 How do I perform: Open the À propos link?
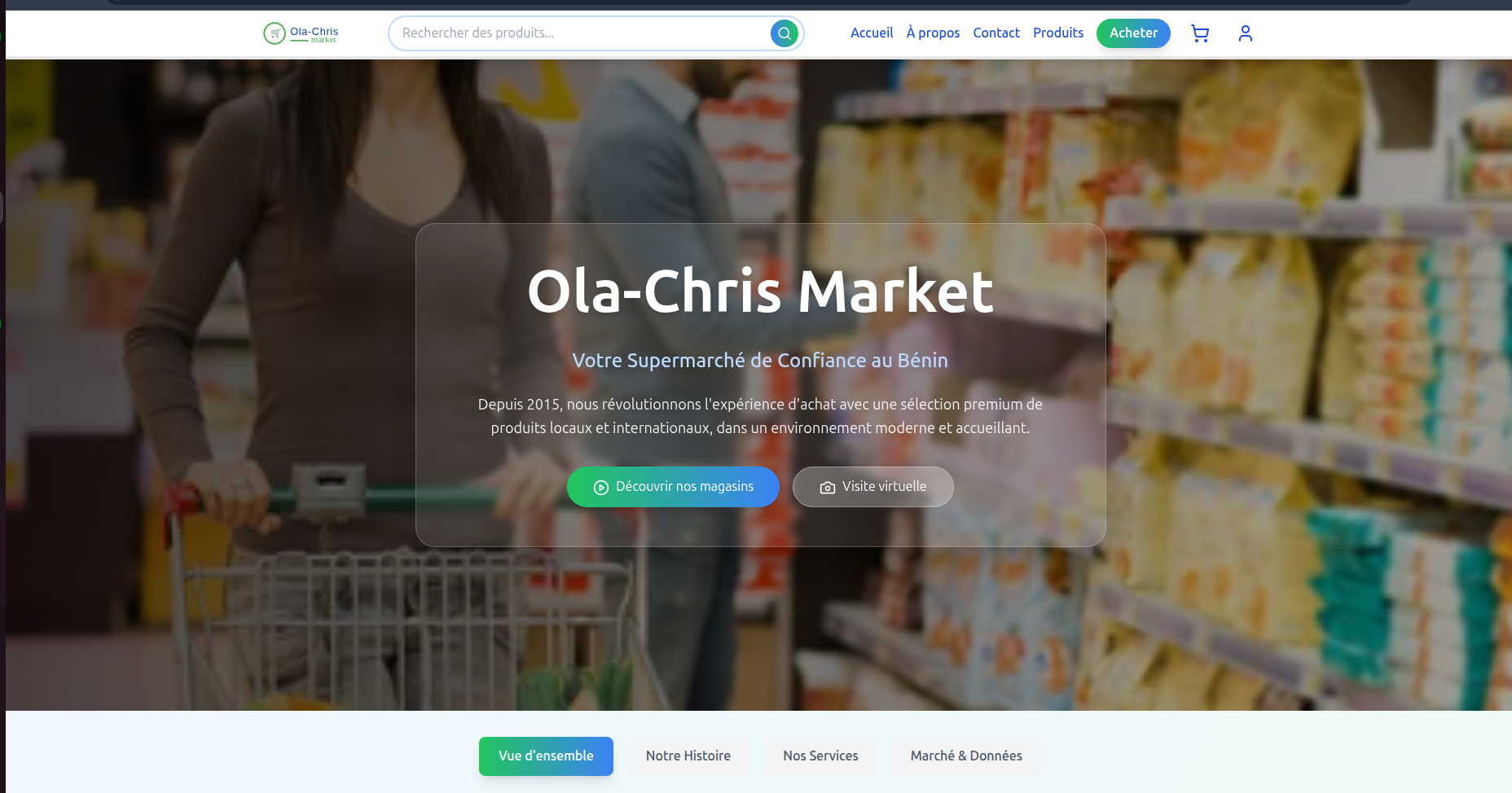[933, 33]
